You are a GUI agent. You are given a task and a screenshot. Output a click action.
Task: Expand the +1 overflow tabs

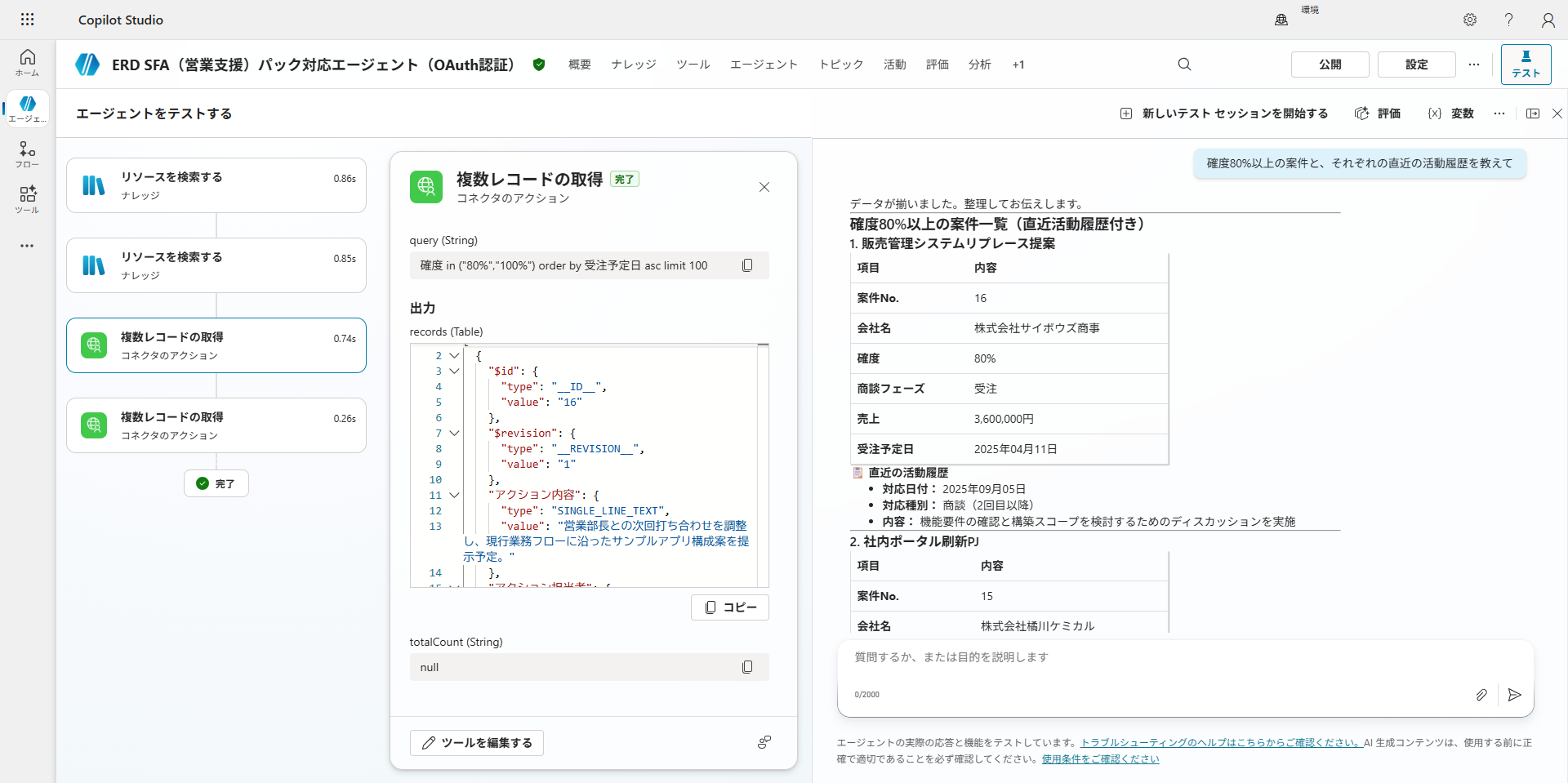(1018, 65)
